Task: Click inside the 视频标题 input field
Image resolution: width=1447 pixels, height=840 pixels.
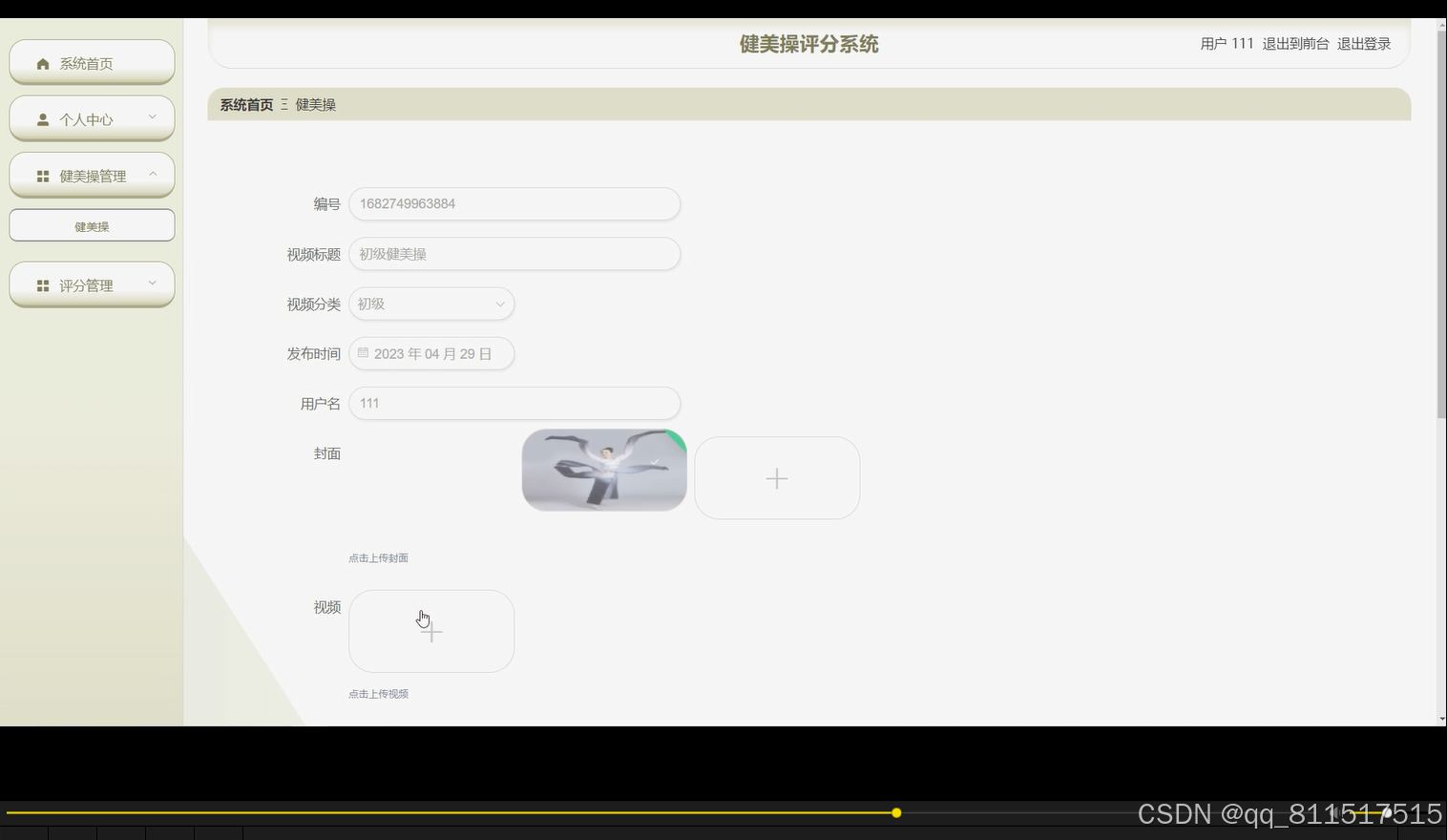Action: (x=514, y=254)
